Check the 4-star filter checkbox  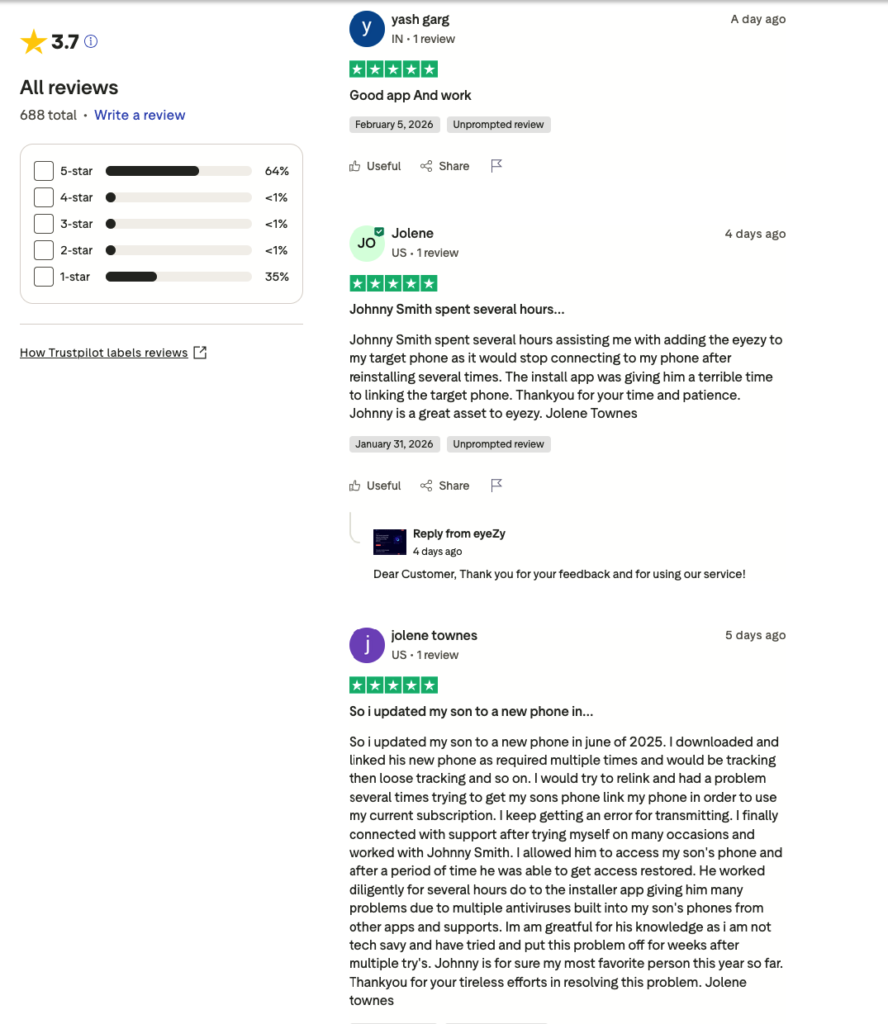[x=44, y=197]
